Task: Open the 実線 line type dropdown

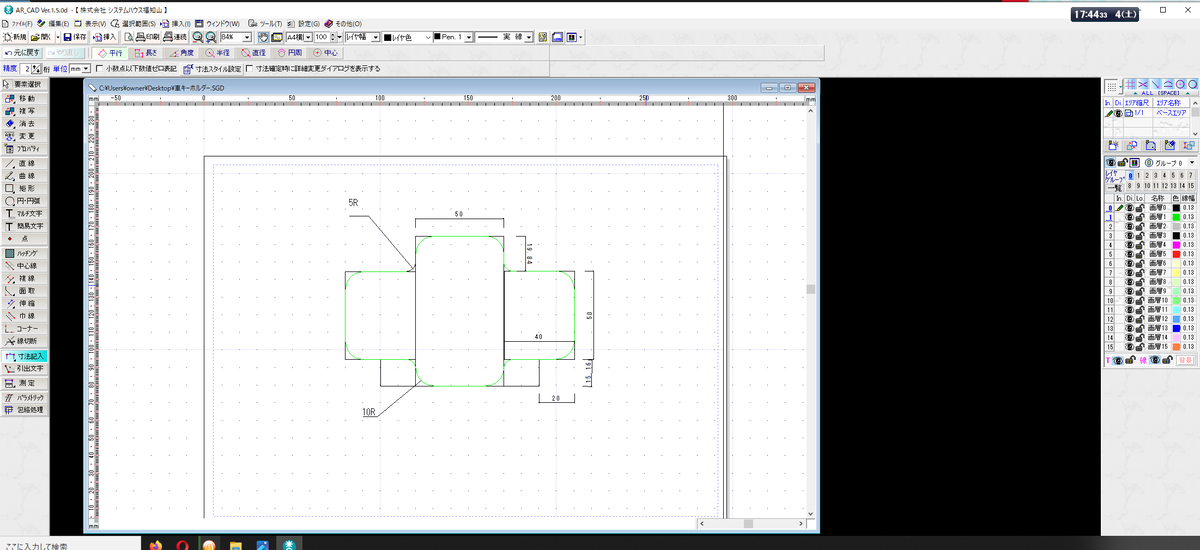Action: click(528, 36)
